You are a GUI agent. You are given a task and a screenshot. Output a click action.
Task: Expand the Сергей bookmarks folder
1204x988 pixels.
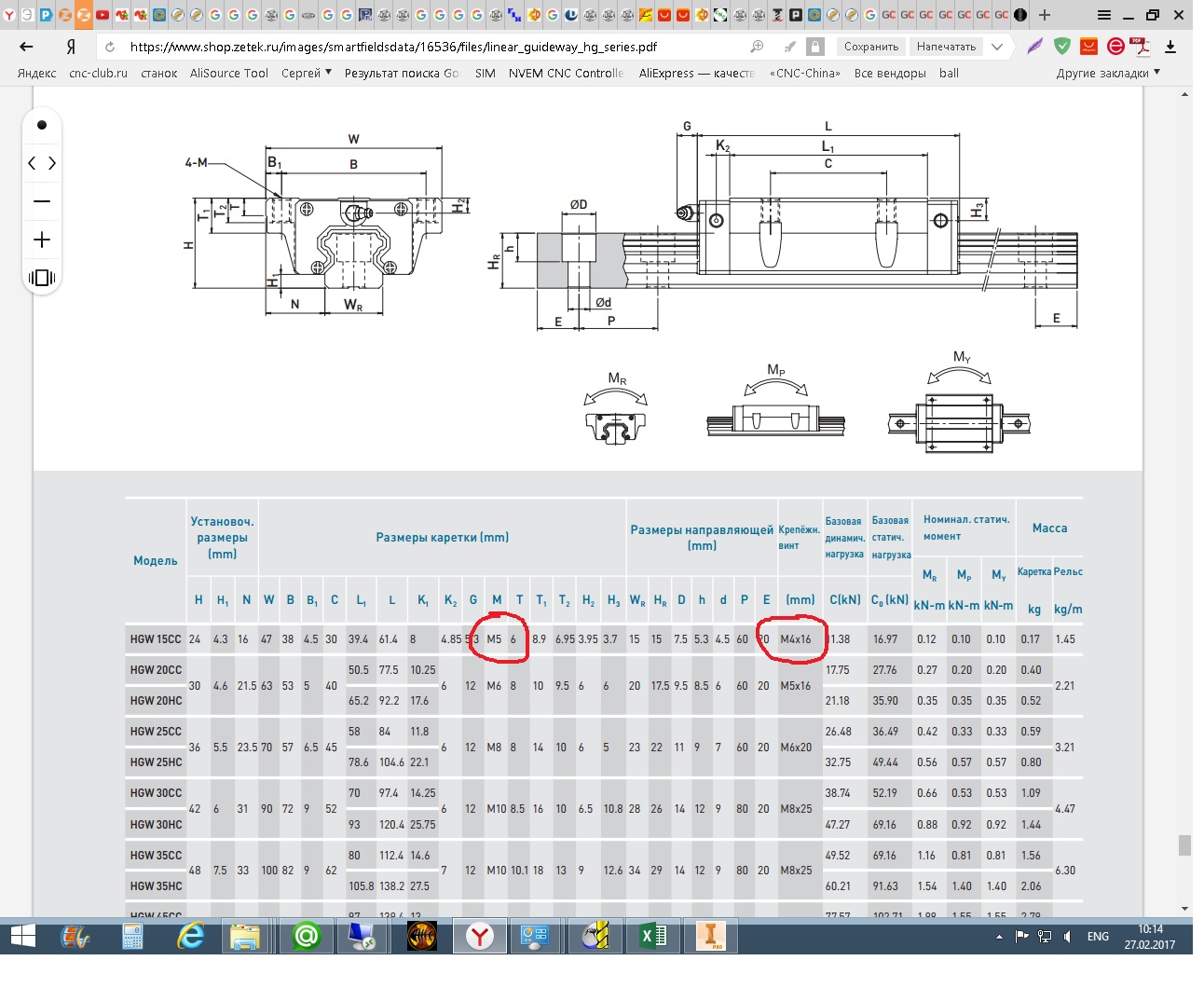coord(307,73)
